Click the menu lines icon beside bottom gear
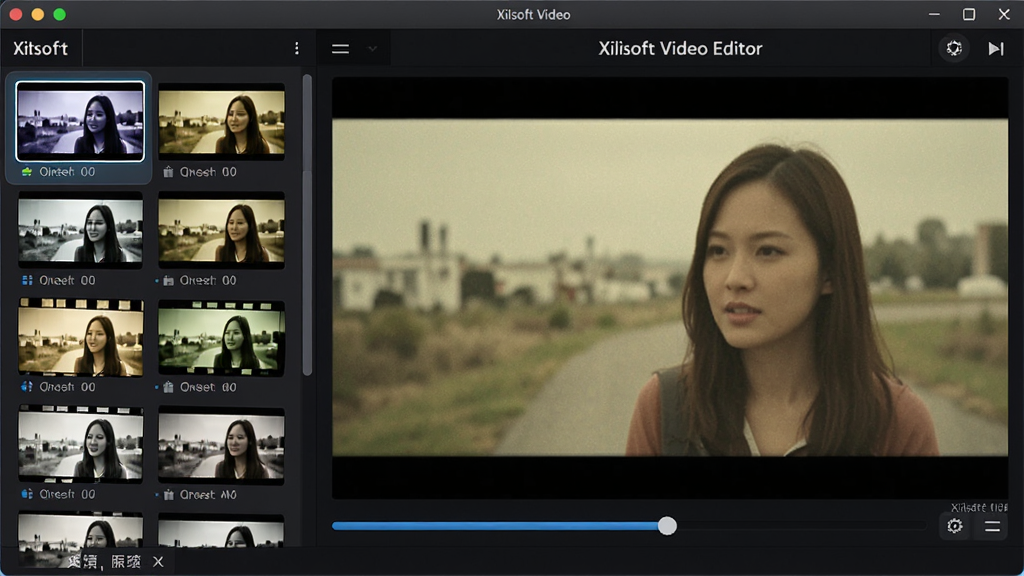The height and width of the screenshot is (576, 1024). (x=993, y=526)
